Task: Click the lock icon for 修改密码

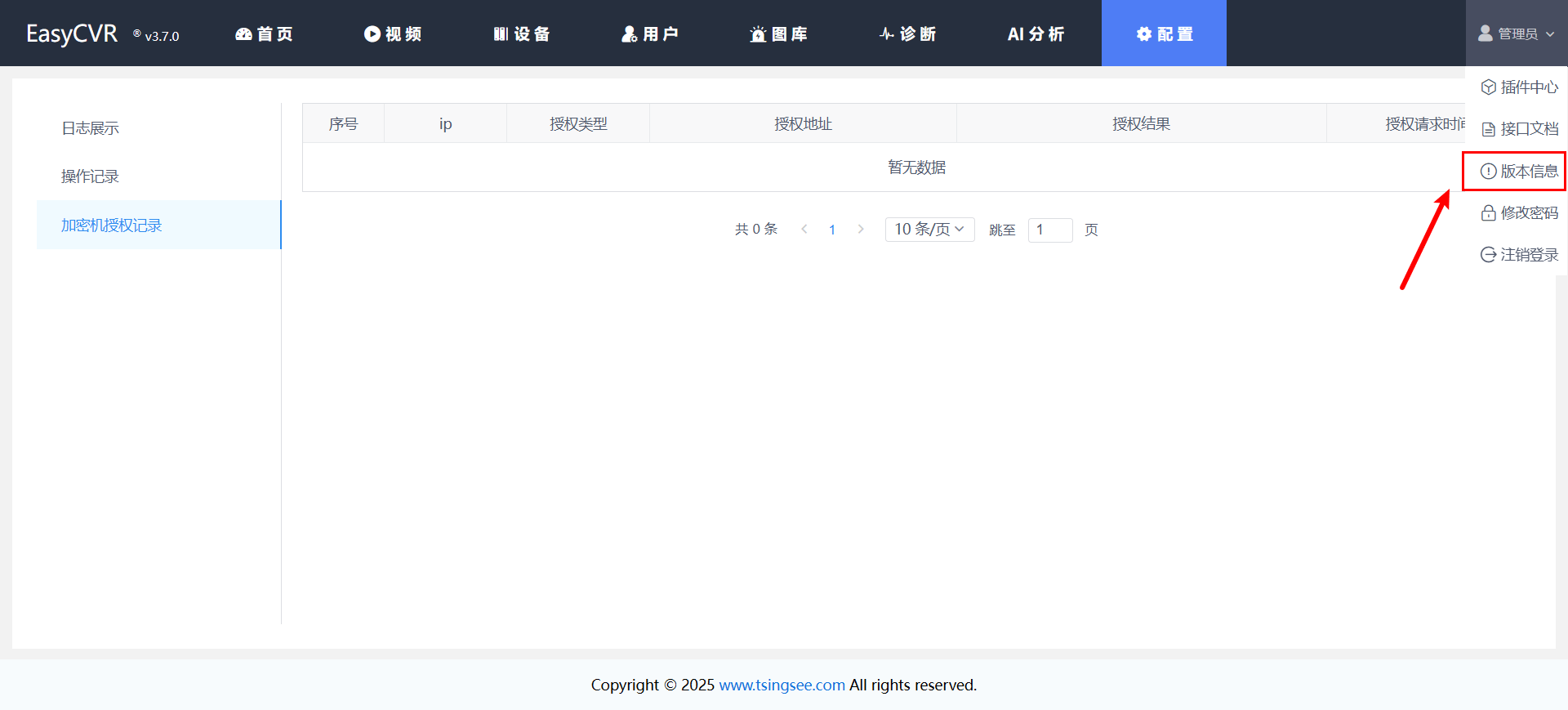Action: 1488,213
